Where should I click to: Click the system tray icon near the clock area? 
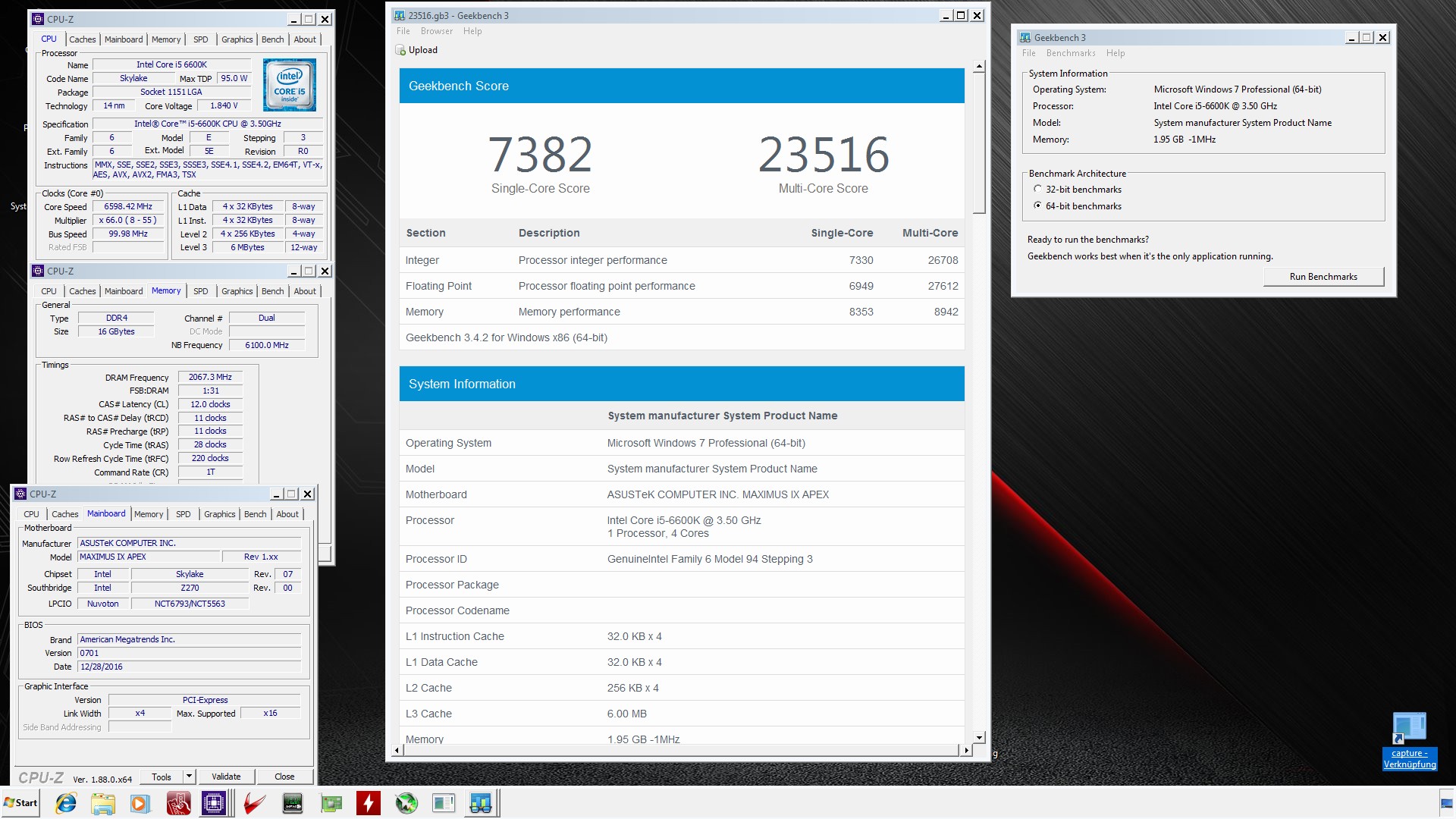coord(1446,804)
